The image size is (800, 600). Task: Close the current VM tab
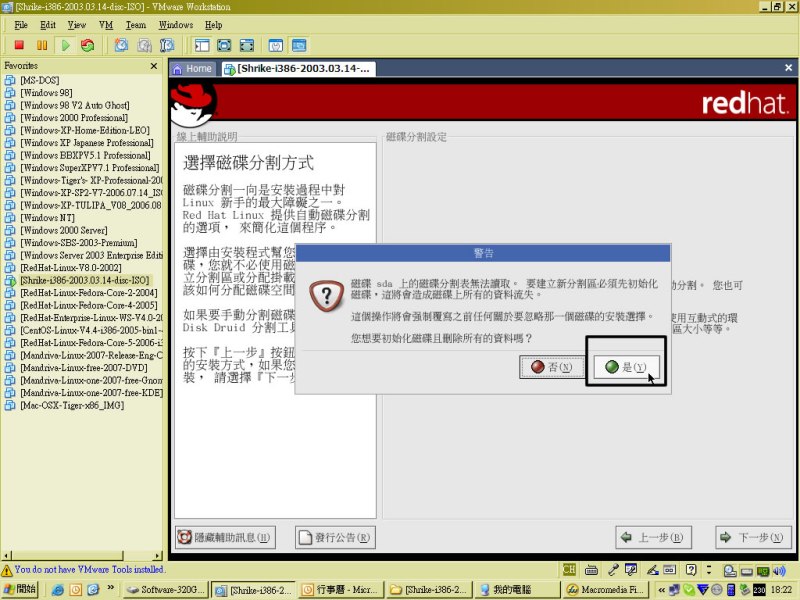click(x=788, y=68)
